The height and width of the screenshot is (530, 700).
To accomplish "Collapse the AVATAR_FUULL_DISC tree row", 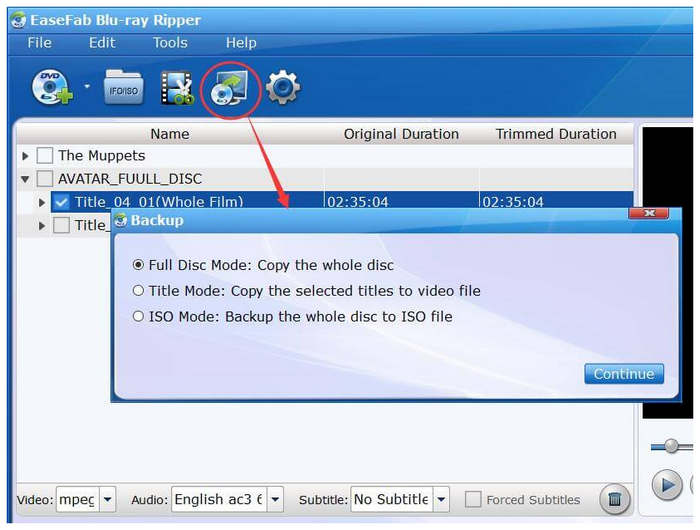I will coord(25,179).
